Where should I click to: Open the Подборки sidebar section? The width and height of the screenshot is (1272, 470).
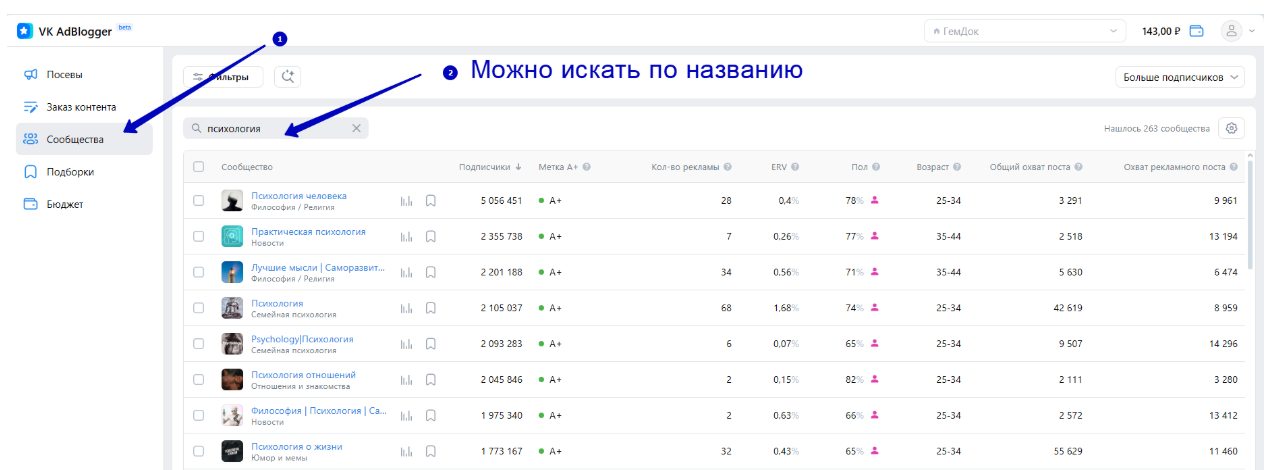coord(70,172)
